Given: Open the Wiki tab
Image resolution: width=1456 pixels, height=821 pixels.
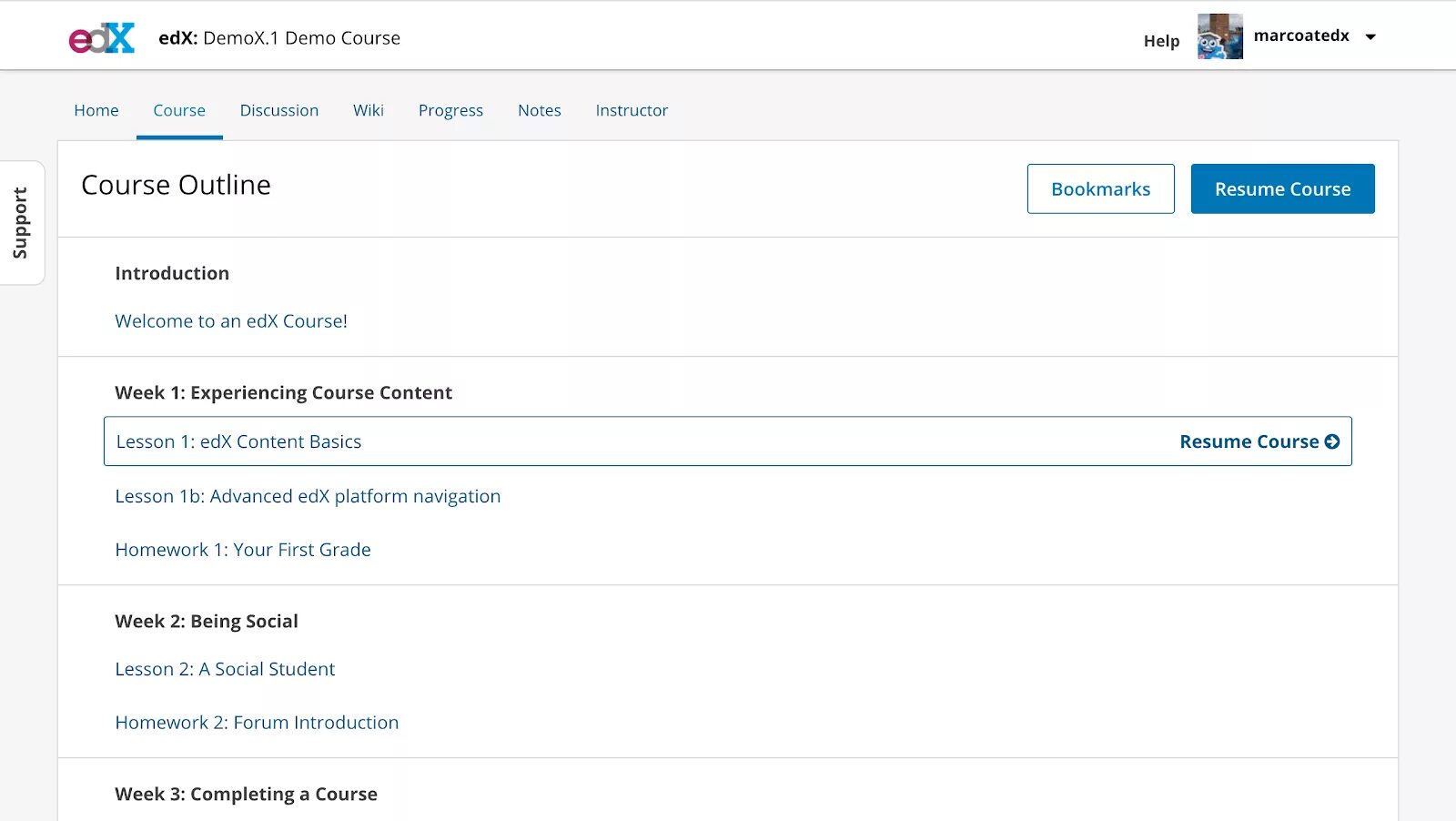Looking at the screenshot, I should (x=369, y=110).
